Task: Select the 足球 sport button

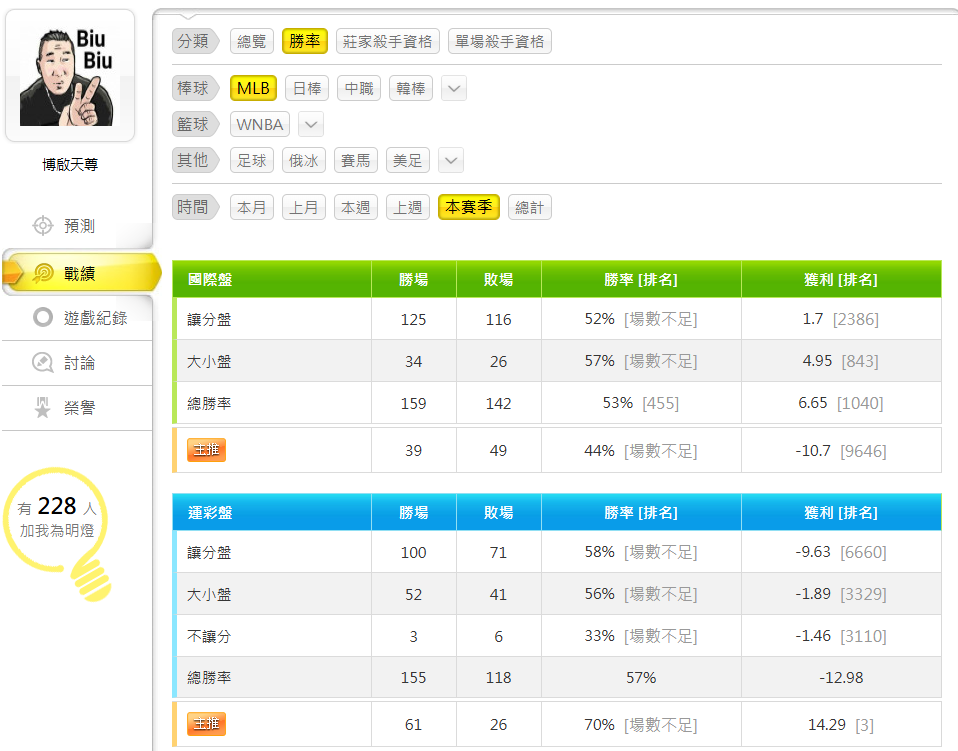Action: (x=252, y=160)
